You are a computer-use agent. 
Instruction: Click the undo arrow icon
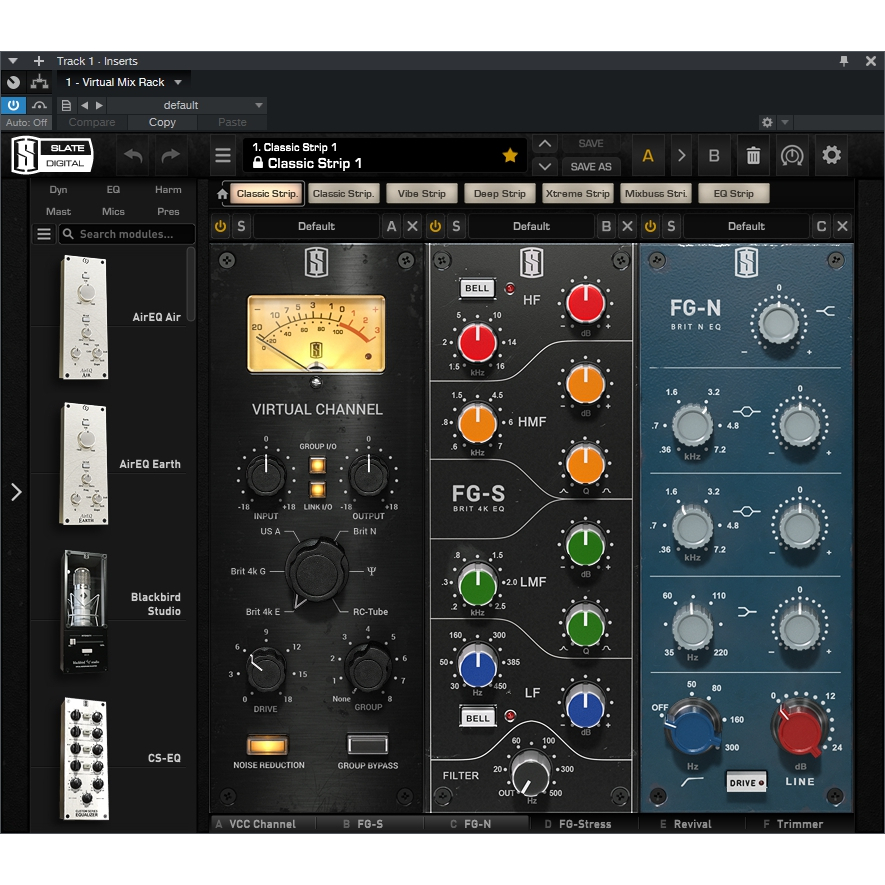tap(134, 156)
